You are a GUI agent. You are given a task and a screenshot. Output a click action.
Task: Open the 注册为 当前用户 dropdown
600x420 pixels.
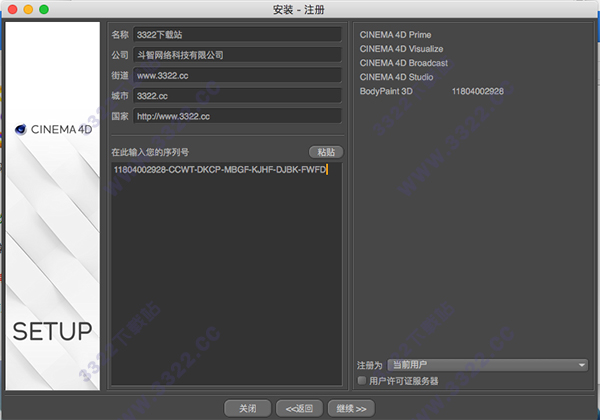488,365
